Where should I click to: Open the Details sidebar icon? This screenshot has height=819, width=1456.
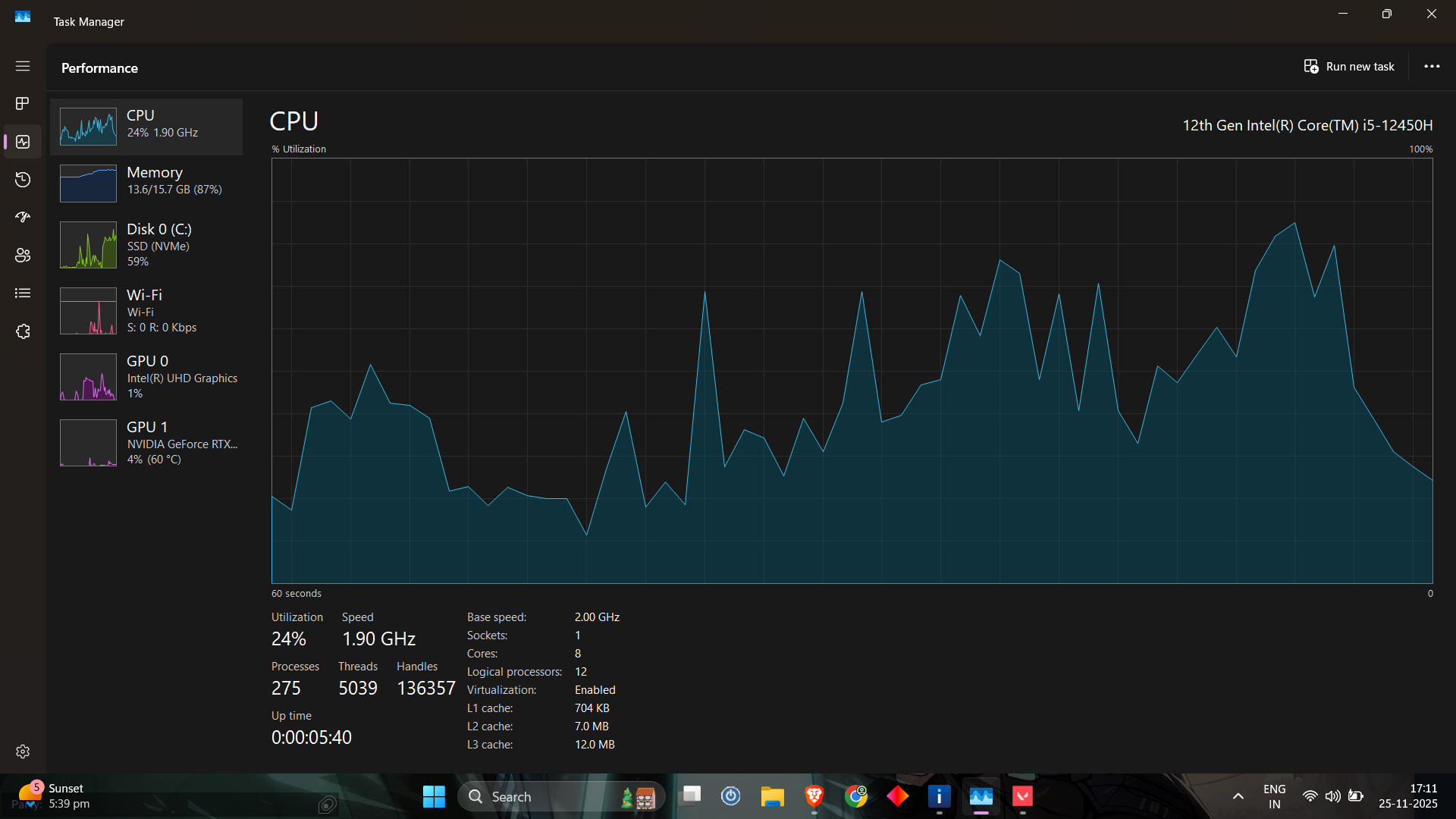point(23,293)
